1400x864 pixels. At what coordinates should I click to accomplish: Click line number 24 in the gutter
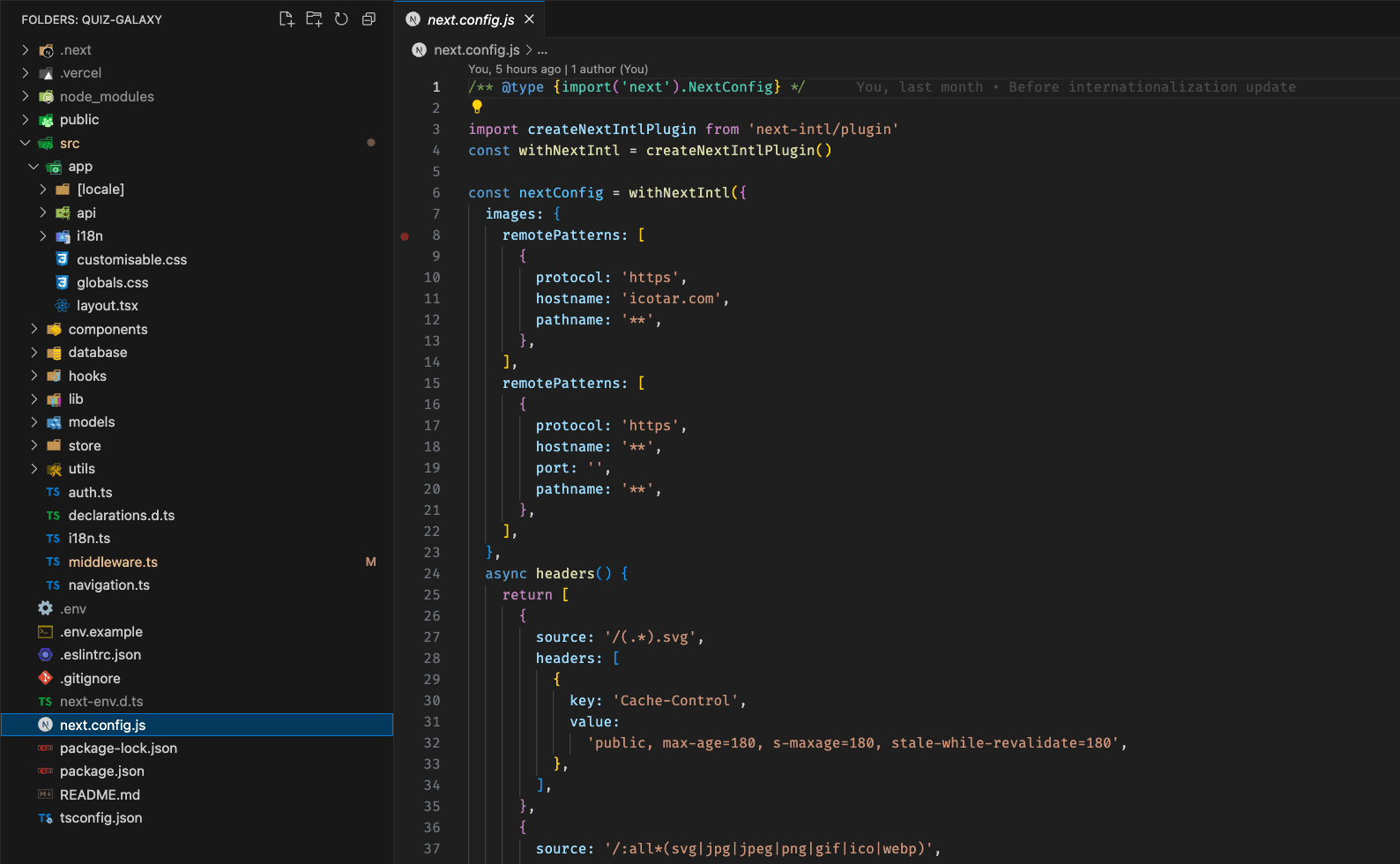click(x=432, y=574)
